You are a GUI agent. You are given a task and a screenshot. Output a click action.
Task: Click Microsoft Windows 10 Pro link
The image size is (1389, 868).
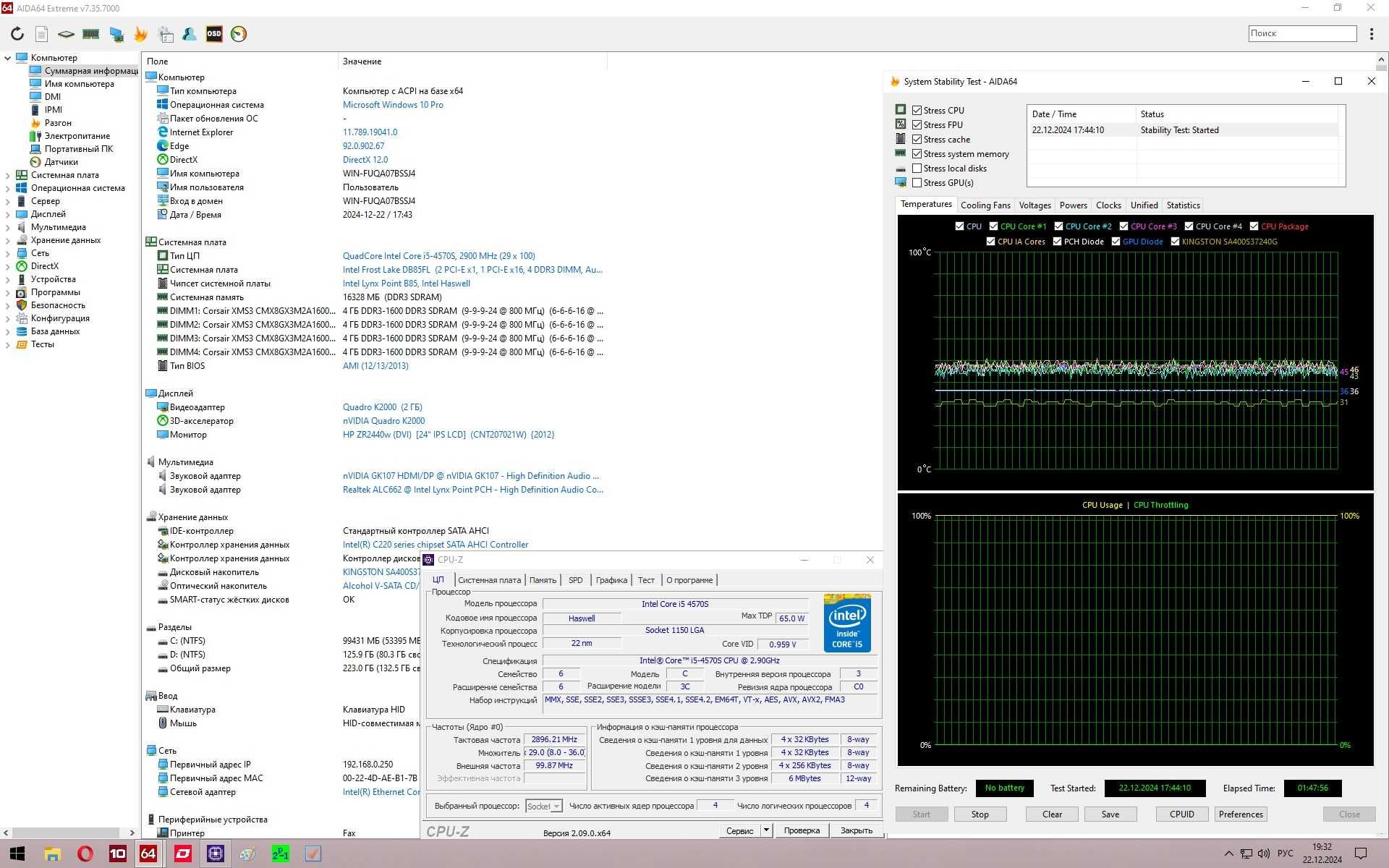(393, 105)
